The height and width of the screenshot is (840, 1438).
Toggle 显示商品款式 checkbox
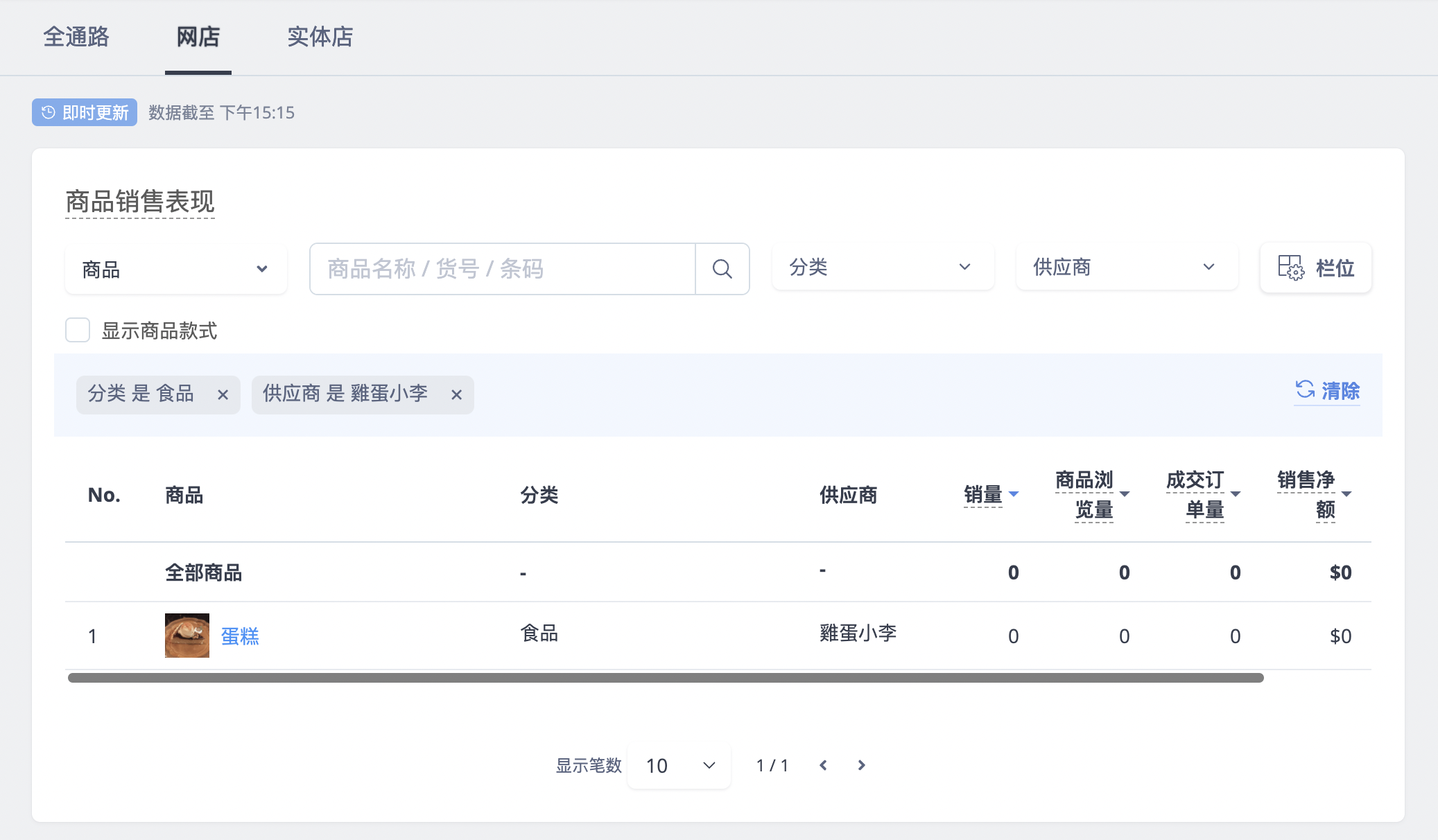pos(78,330)
